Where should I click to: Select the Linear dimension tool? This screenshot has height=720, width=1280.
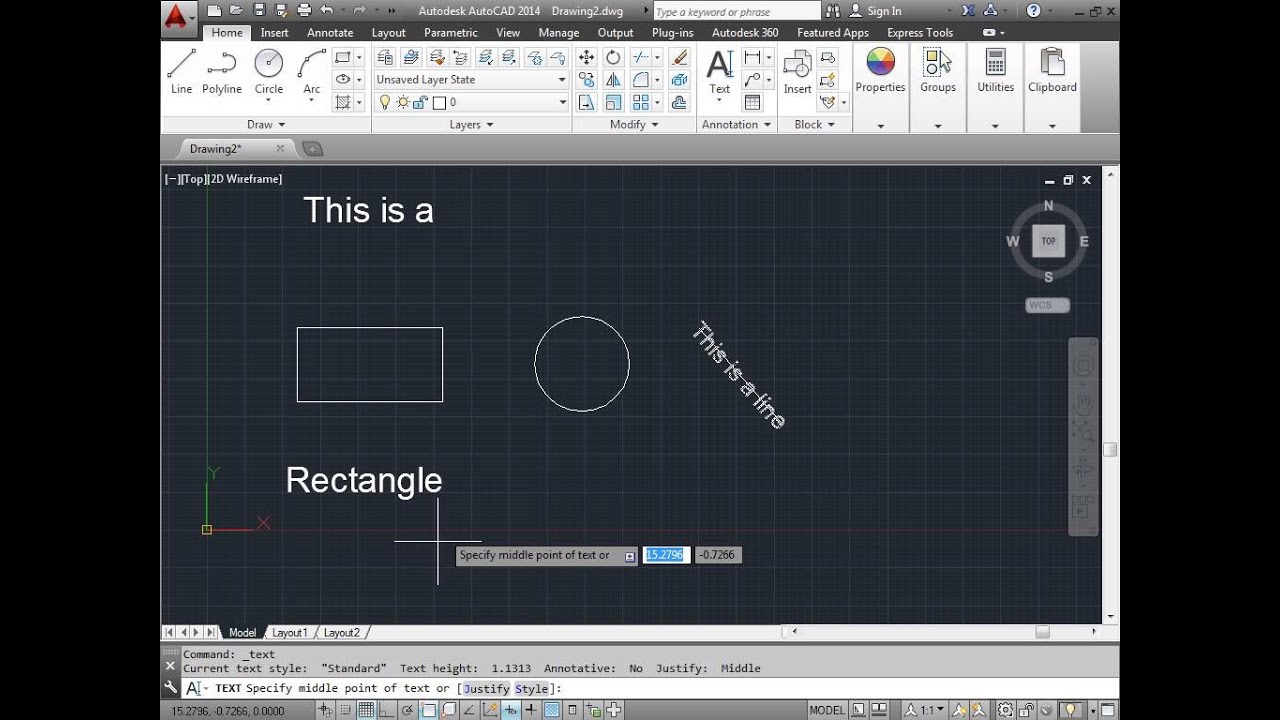click(752, 58)
